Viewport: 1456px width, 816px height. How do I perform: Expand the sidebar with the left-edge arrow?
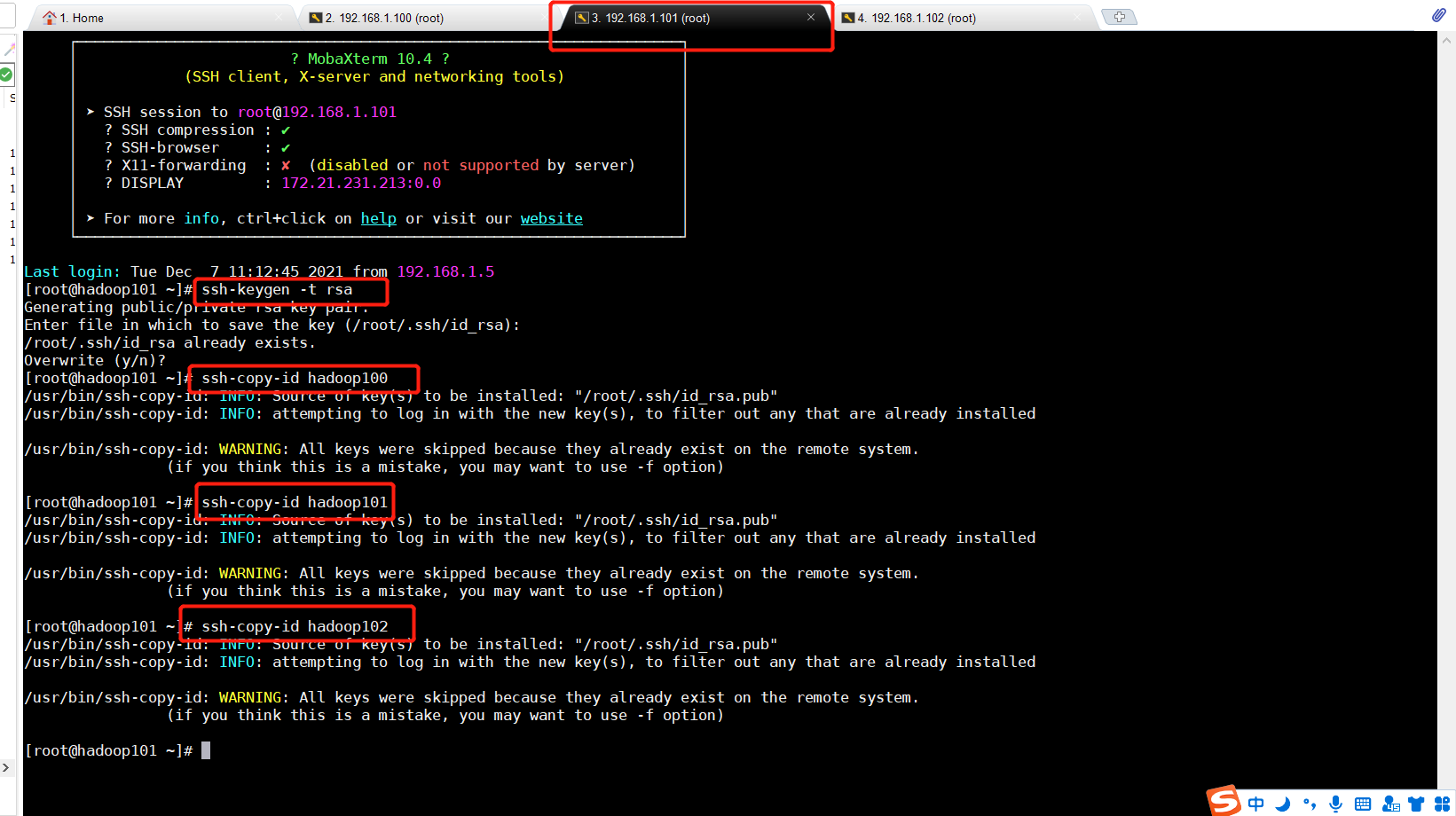[5, 767]
